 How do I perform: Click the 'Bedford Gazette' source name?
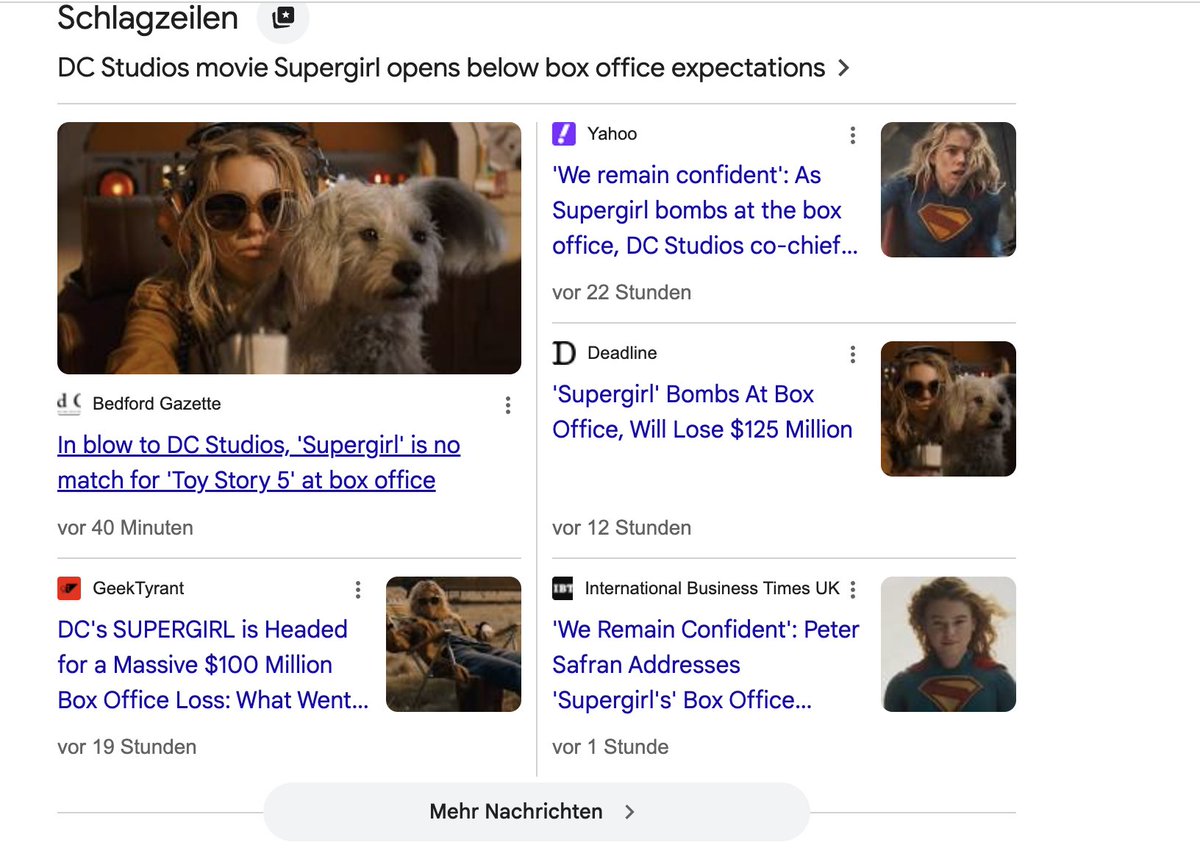tap(157, 404)
